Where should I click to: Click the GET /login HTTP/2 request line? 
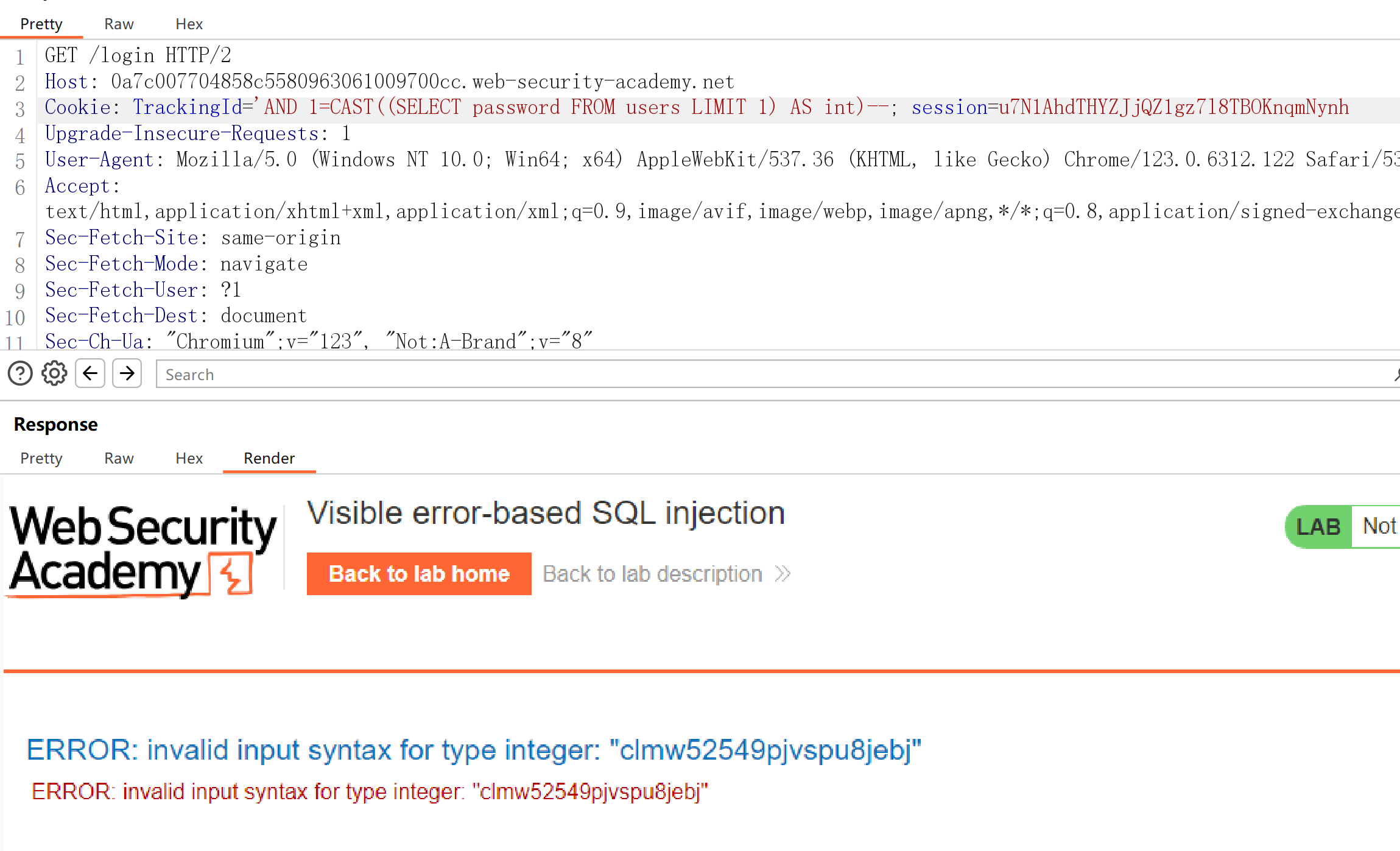point(138,55)
